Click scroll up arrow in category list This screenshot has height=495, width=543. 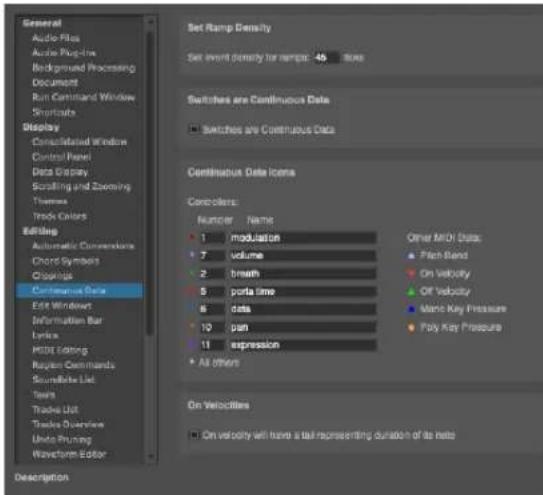pyautogui.click(x=151, y=22)
